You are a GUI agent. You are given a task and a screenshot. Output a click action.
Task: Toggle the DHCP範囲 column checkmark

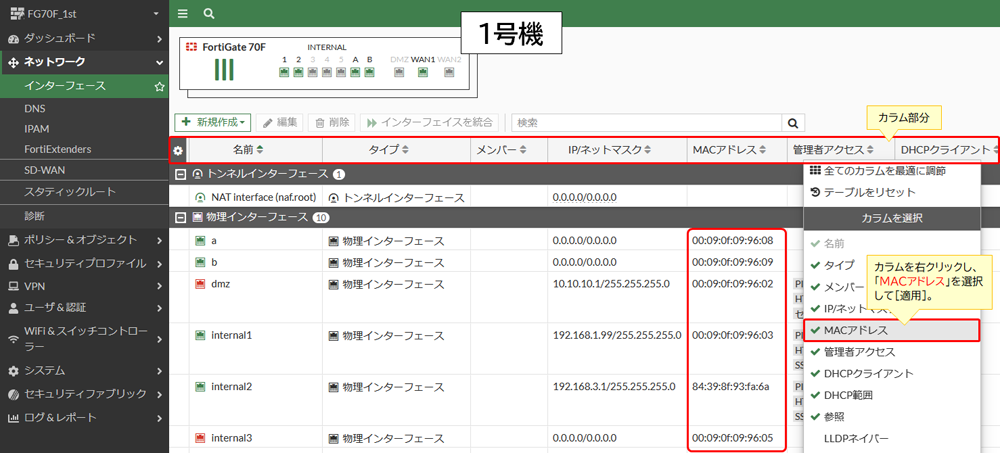pos(814,396)
